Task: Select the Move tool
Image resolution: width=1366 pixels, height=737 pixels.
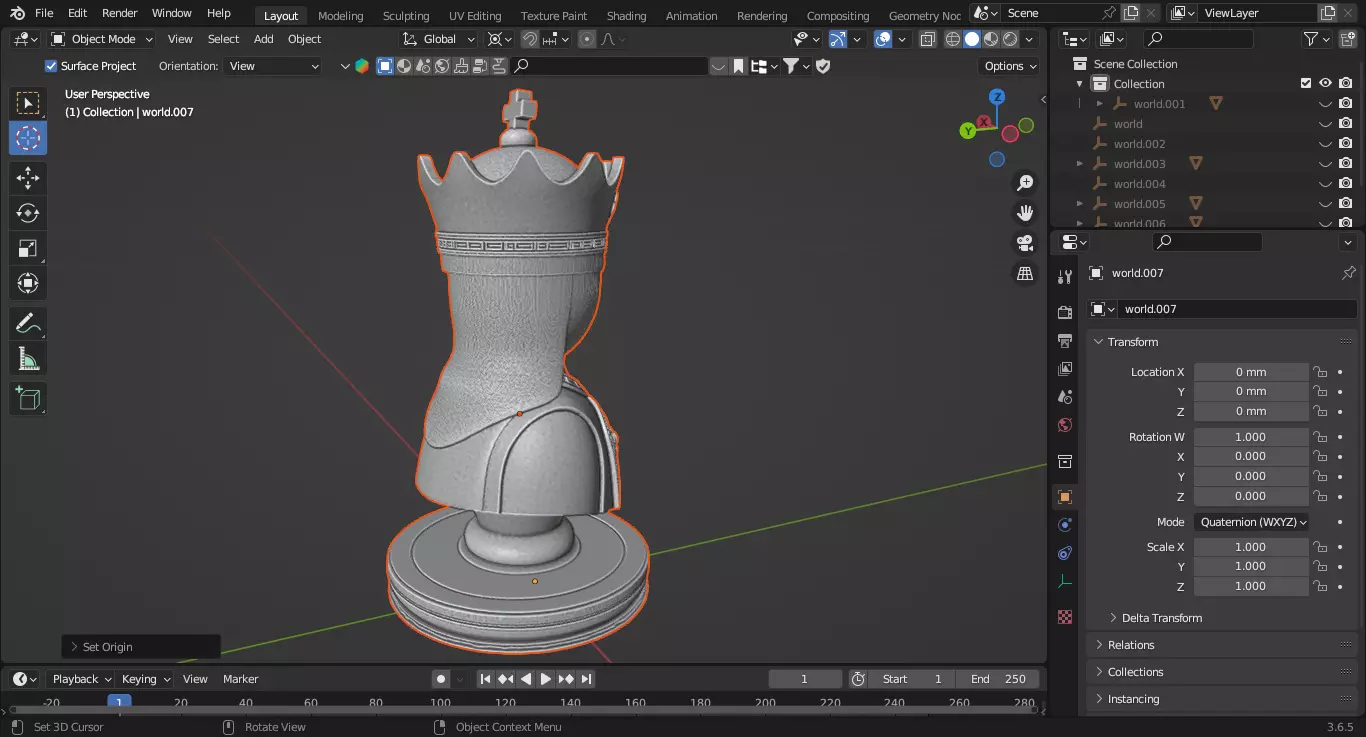Action: click(x=28, y=178)
